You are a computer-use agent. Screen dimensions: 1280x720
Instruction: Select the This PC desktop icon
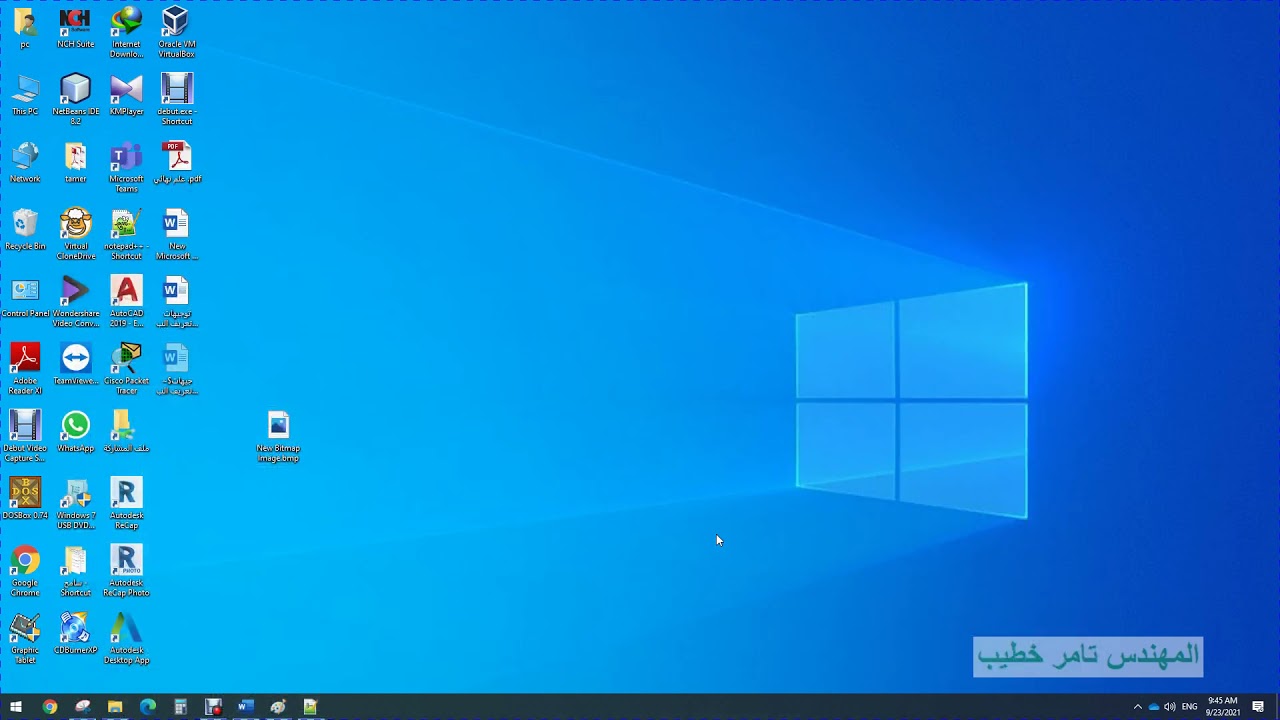pos(25,95)
